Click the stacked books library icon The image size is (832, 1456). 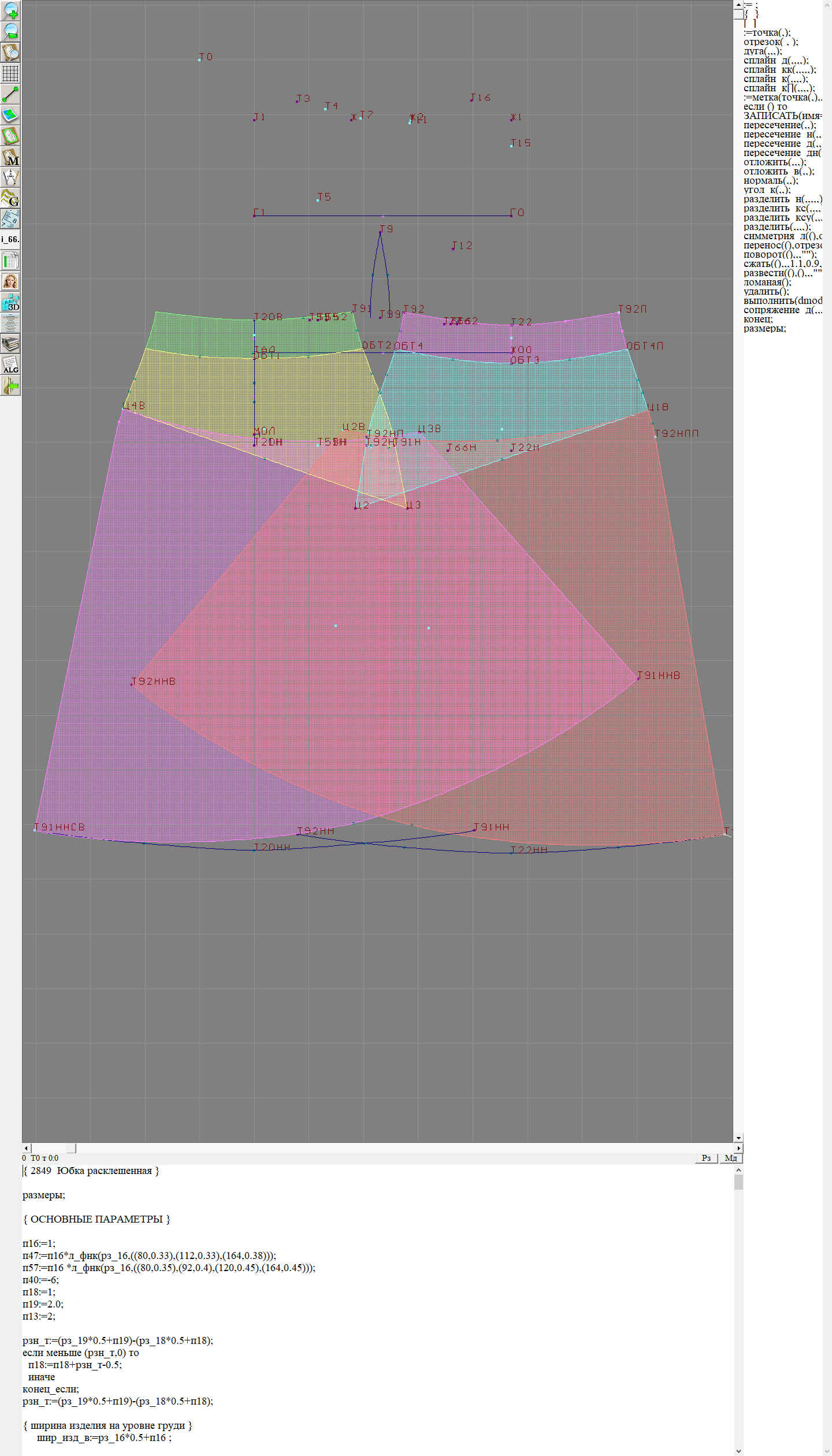tap(10, 344)
